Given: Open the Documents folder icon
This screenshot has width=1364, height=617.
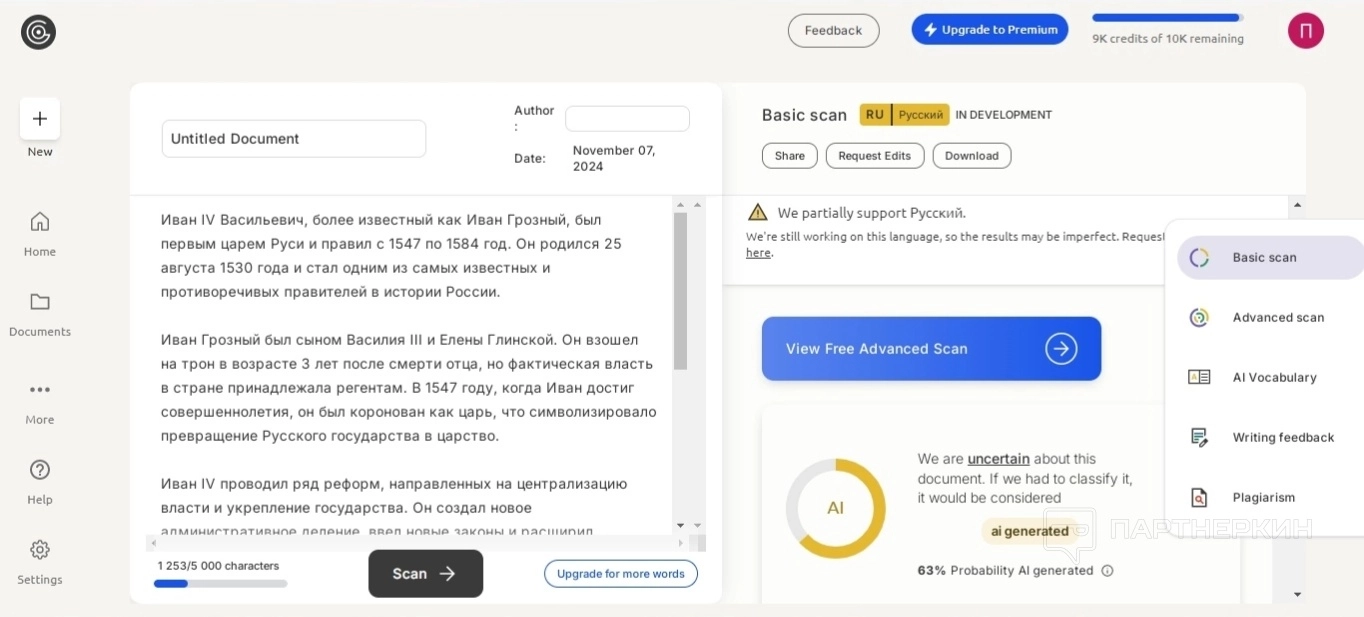Looking at the screenshot, I should [x=40, y=302].
